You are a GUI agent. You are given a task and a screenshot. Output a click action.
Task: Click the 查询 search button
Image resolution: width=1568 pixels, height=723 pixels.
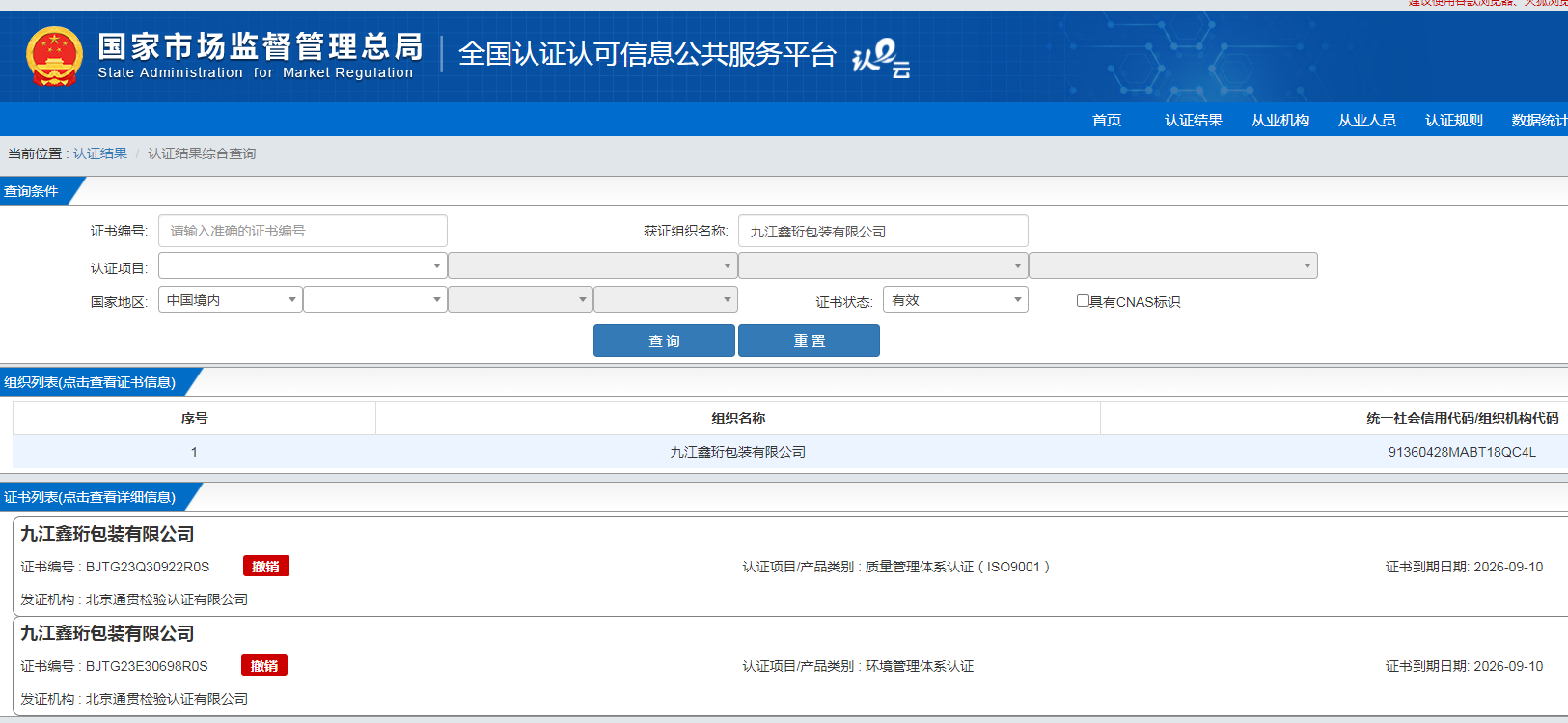(x=664, y=341)
